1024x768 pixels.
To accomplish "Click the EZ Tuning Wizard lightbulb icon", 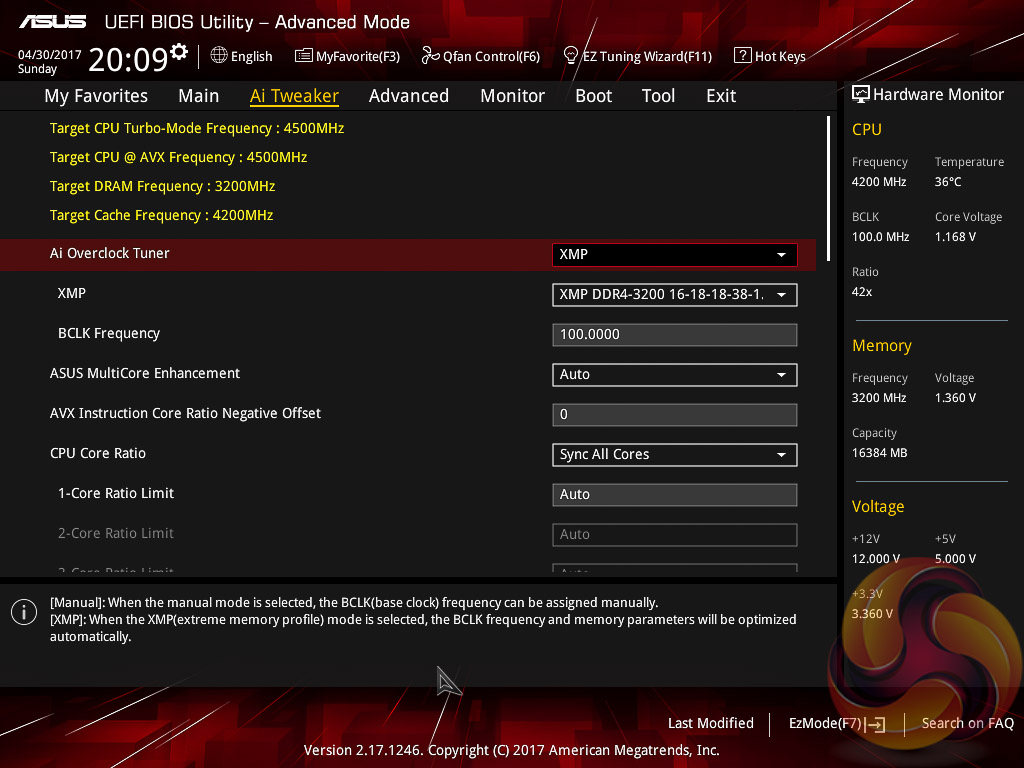I will pos(570,56).
